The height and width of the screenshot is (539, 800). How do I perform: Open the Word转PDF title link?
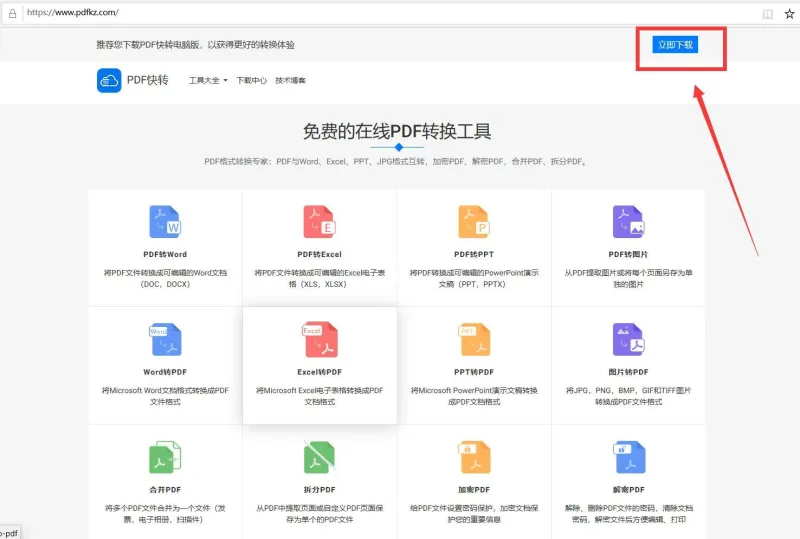point(165,372)
